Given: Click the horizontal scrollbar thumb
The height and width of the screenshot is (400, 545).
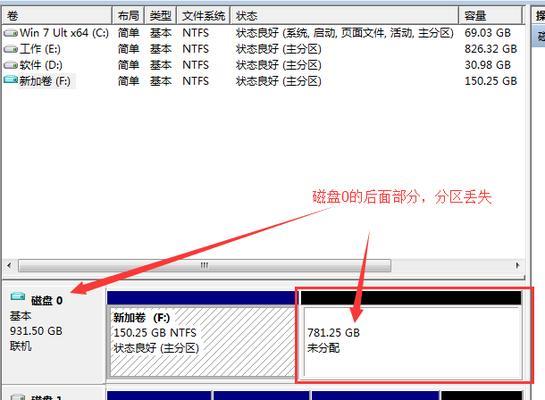Looking at the screenshot, I should point(204,266).
